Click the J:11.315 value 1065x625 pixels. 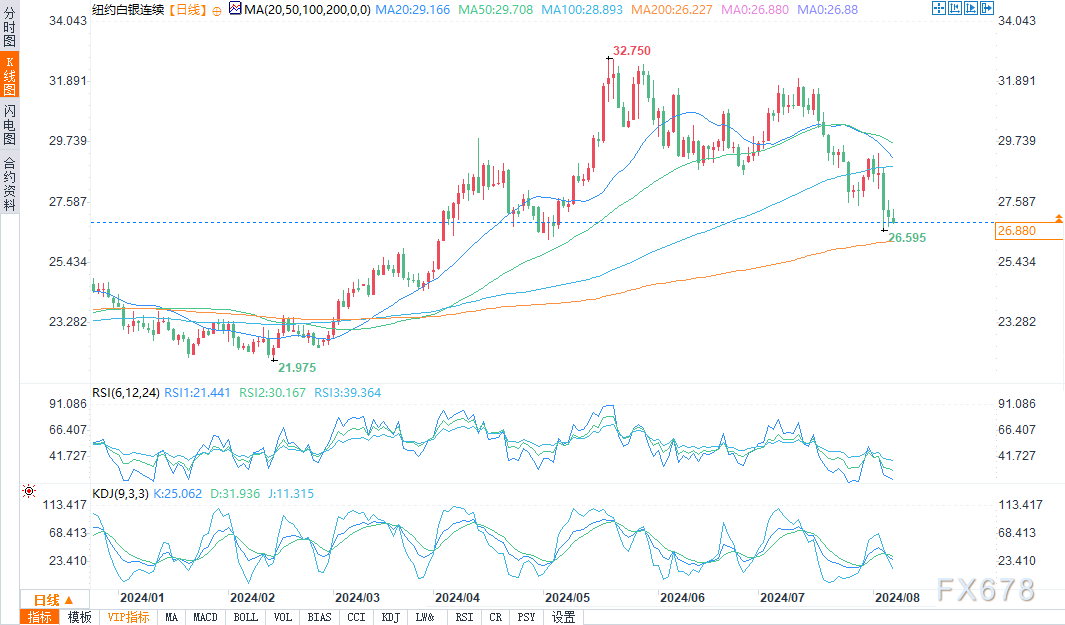point(291,494)
